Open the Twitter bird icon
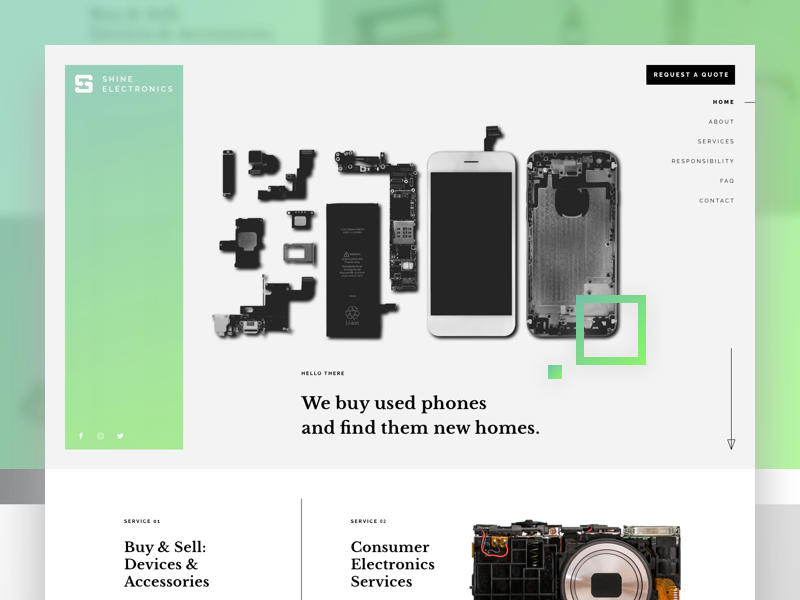 120,436
